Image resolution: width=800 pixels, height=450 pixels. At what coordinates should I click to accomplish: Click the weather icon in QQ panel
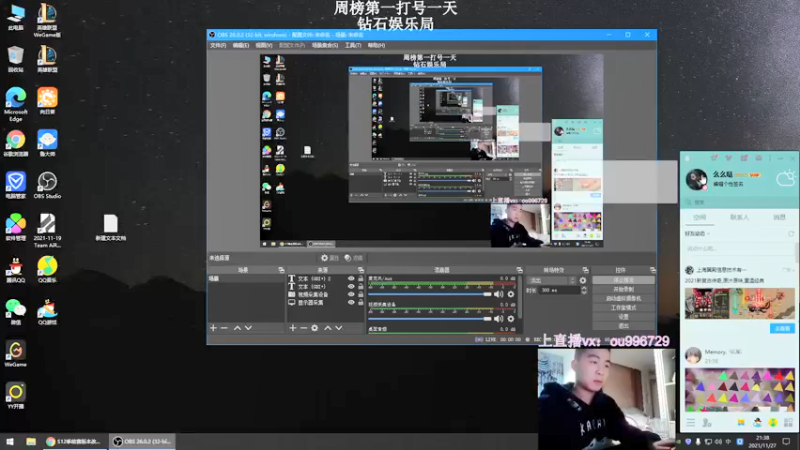[786, 179]
